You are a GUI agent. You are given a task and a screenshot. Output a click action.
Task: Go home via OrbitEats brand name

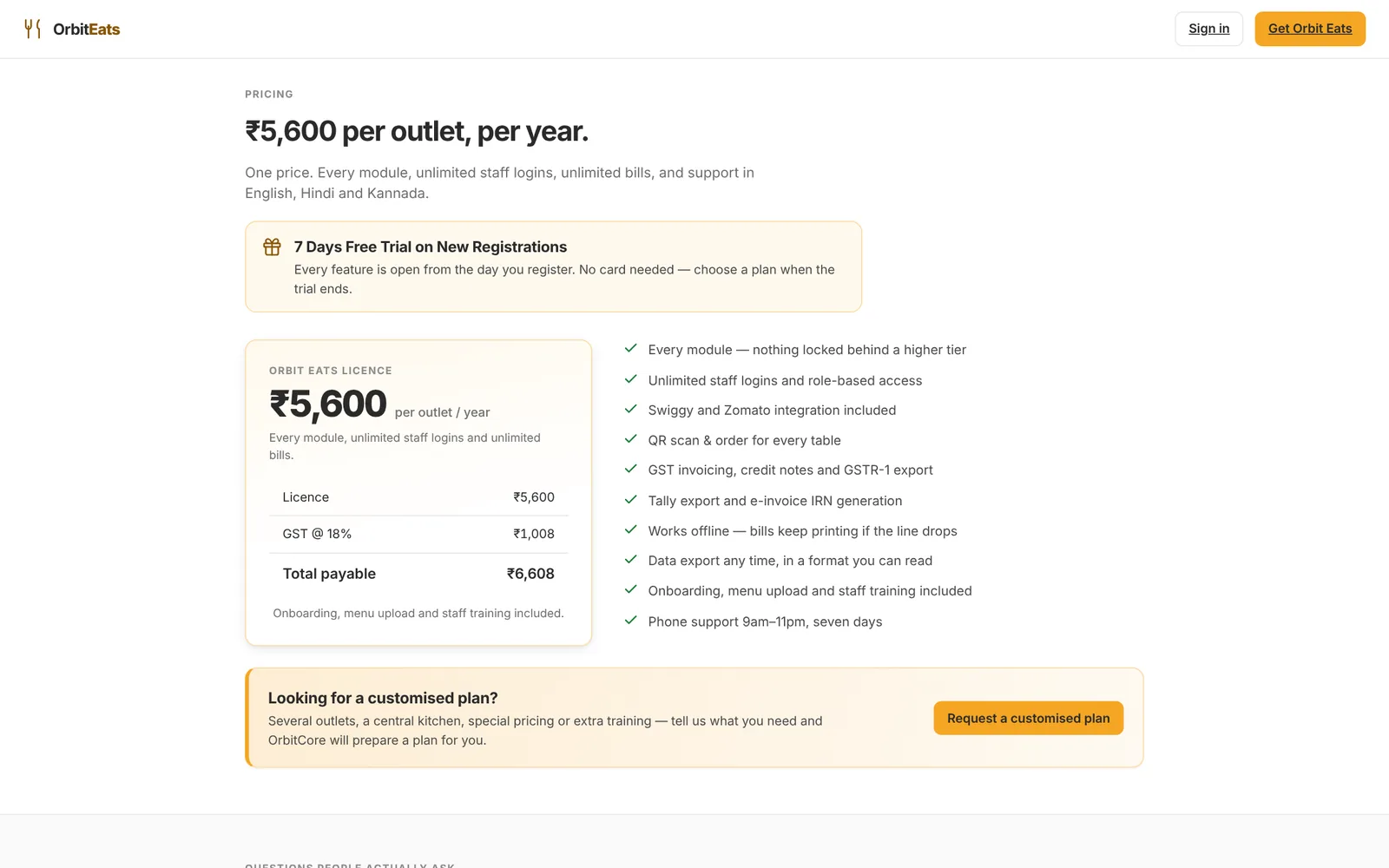pos(87,30)
